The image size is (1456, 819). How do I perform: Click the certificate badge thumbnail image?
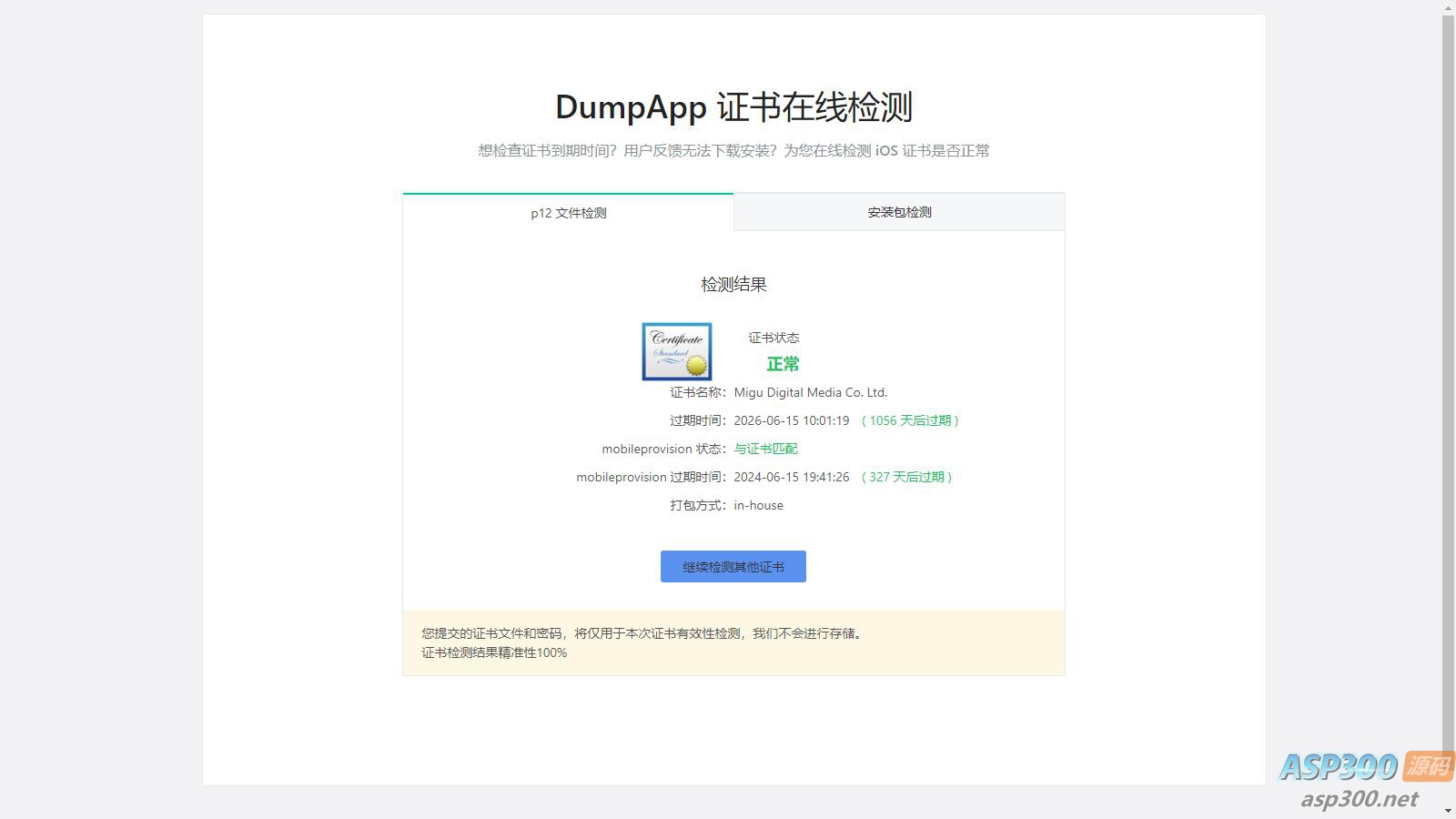coord(676,351)
